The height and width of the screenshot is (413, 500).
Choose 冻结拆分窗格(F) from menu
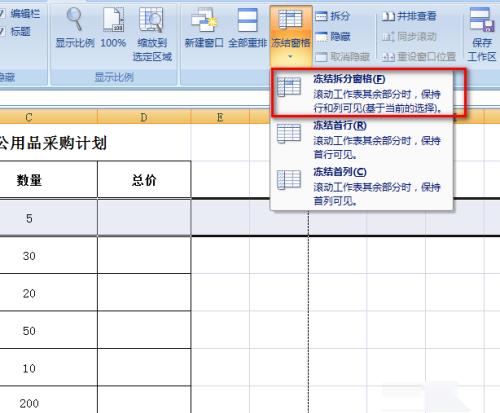click(x=362, y=93)
